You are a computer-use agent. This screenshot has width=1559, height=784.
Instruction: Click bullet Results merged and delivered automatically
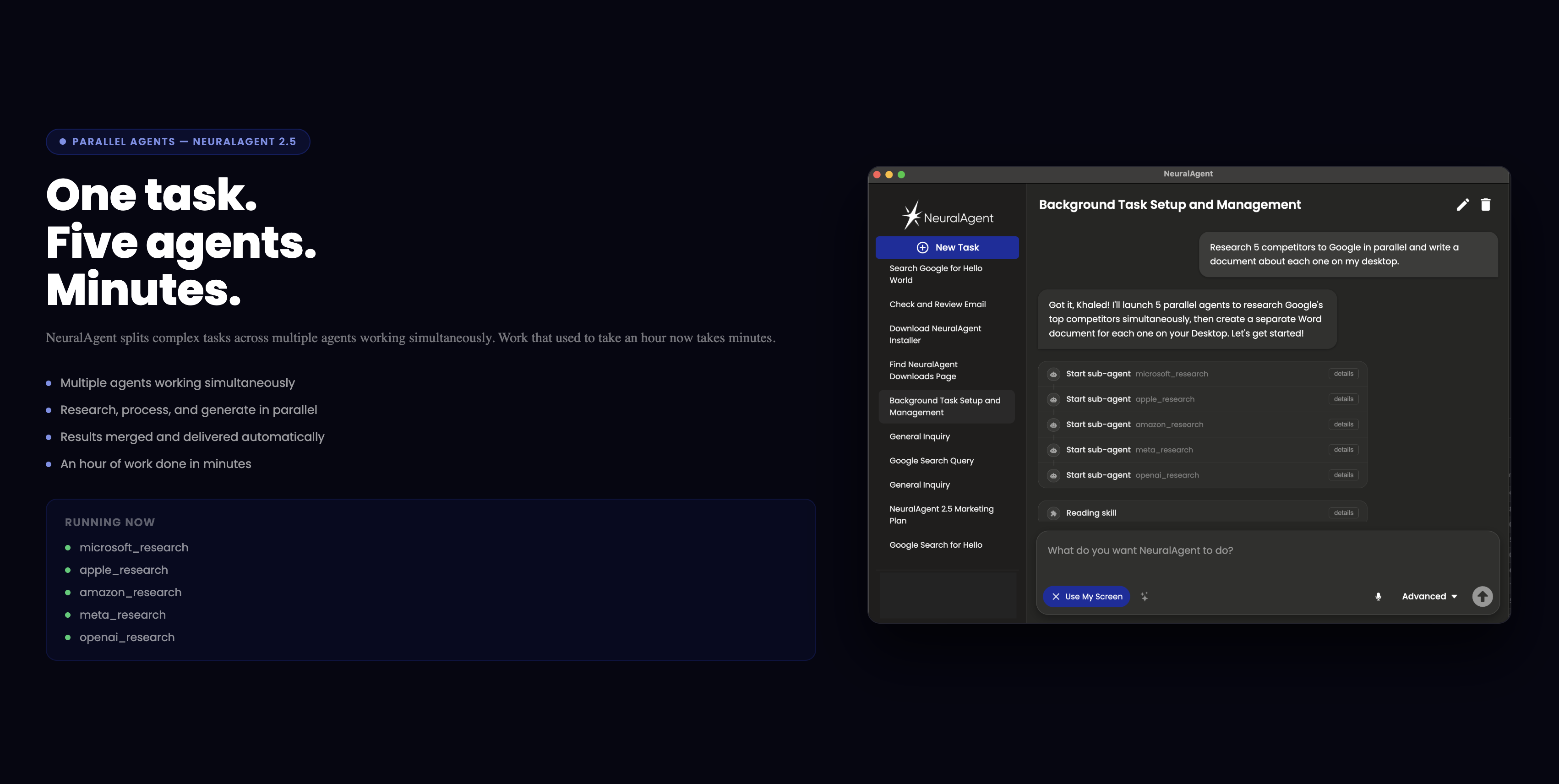pyautogui.click(x=192, y=437)
